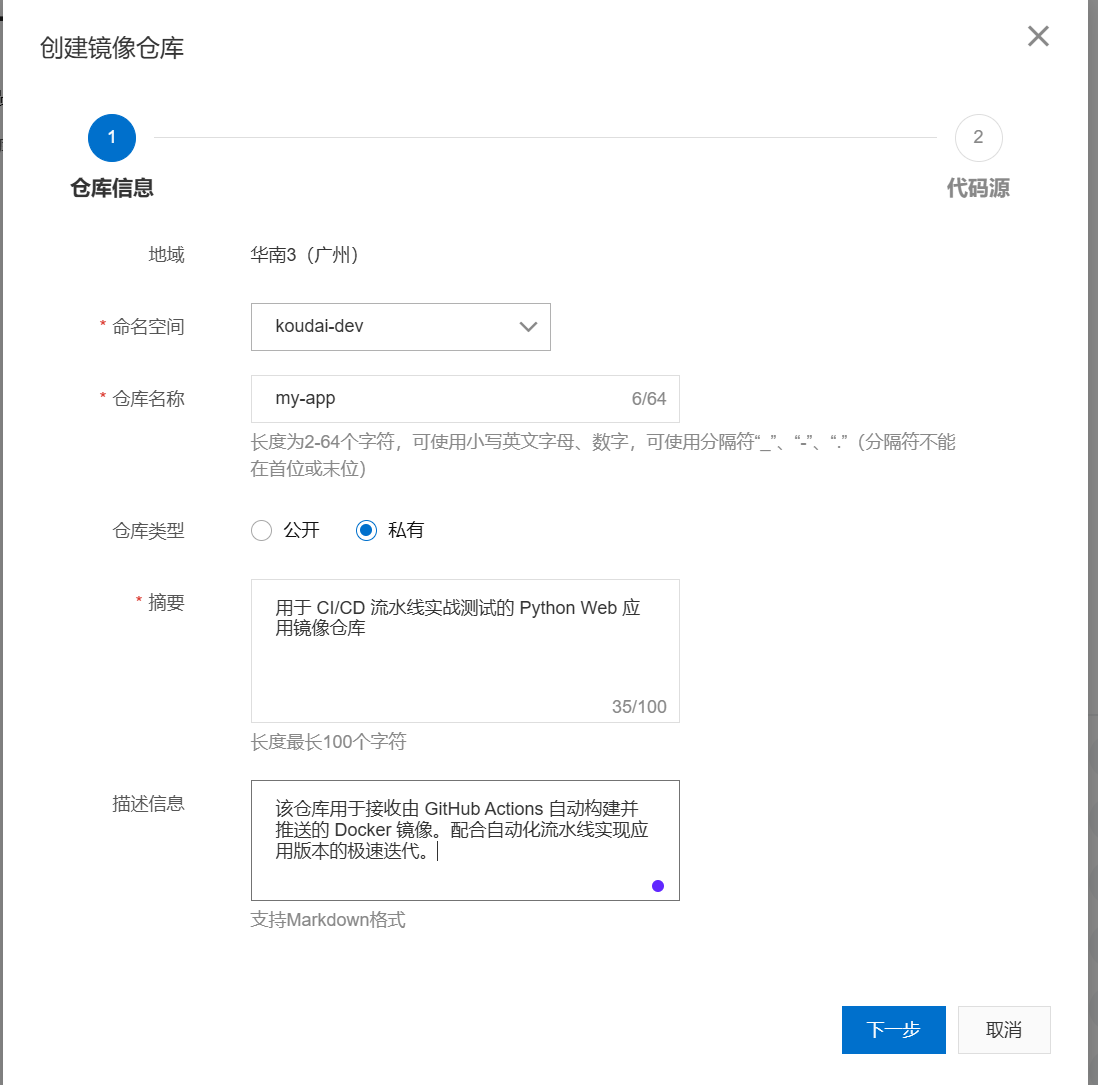1098x1085 pixels.
Task: Close the 创建镜像仓库 dialog with X
Action: (x=1038, y=36)
